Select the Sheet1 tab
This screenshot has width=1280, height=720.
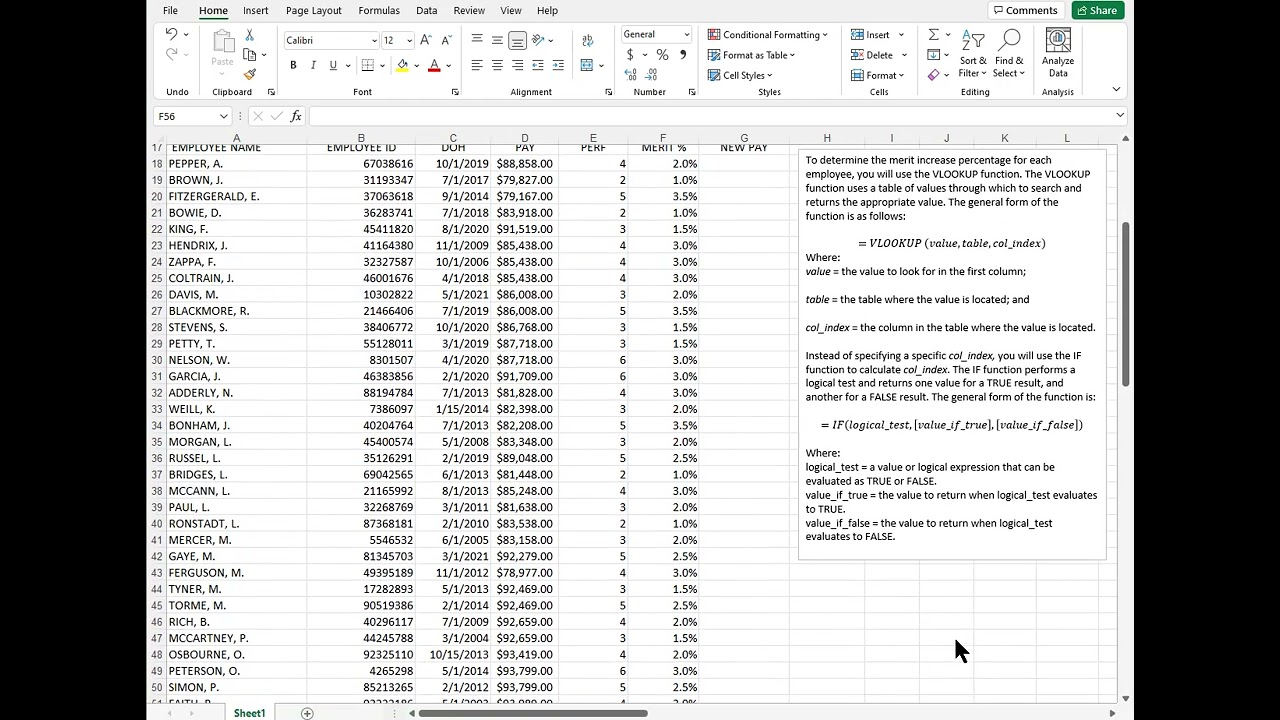(x=249, y=713)
